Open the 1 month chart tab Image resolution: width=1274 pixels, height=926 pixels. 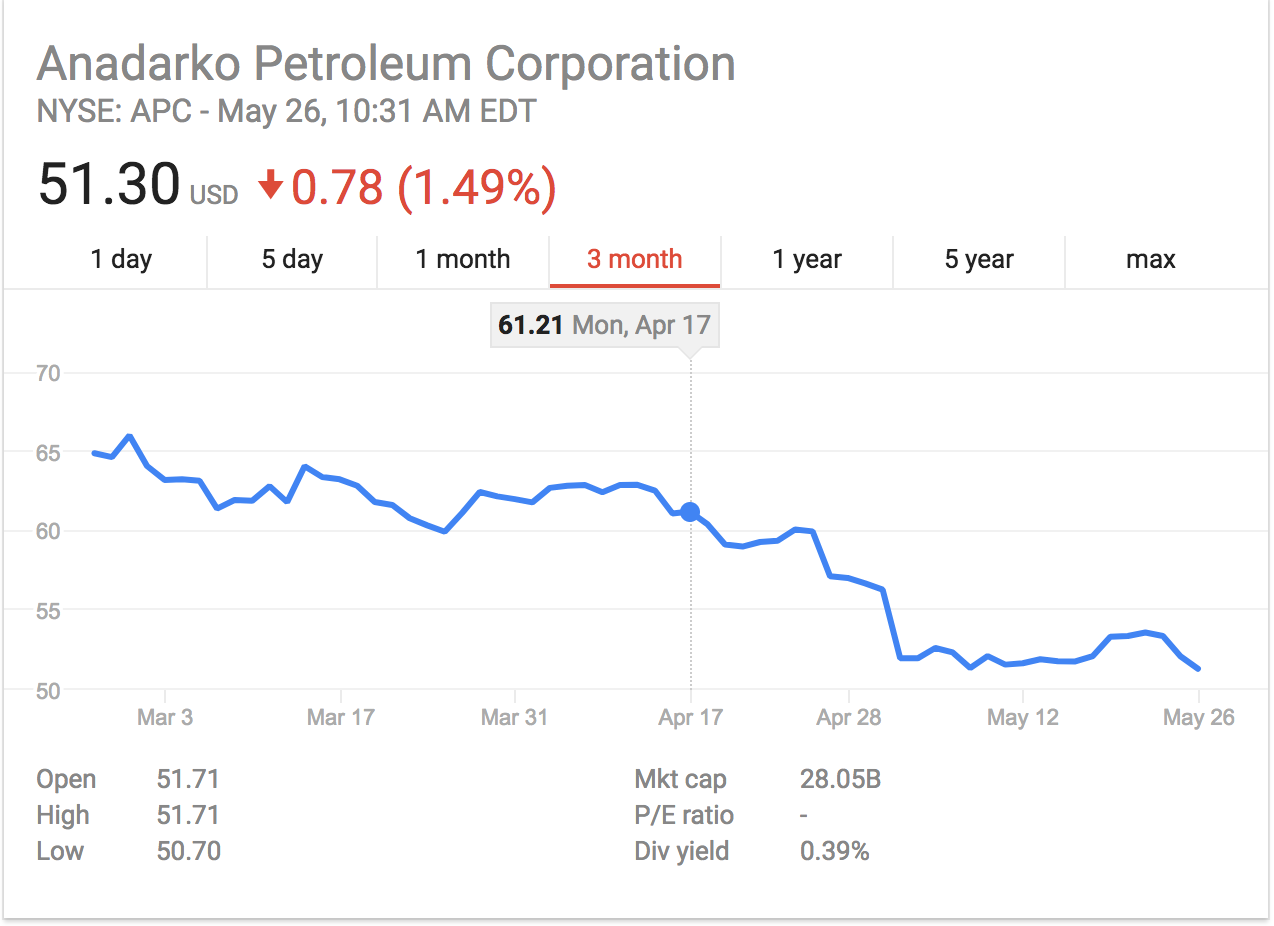coord(463,260)
